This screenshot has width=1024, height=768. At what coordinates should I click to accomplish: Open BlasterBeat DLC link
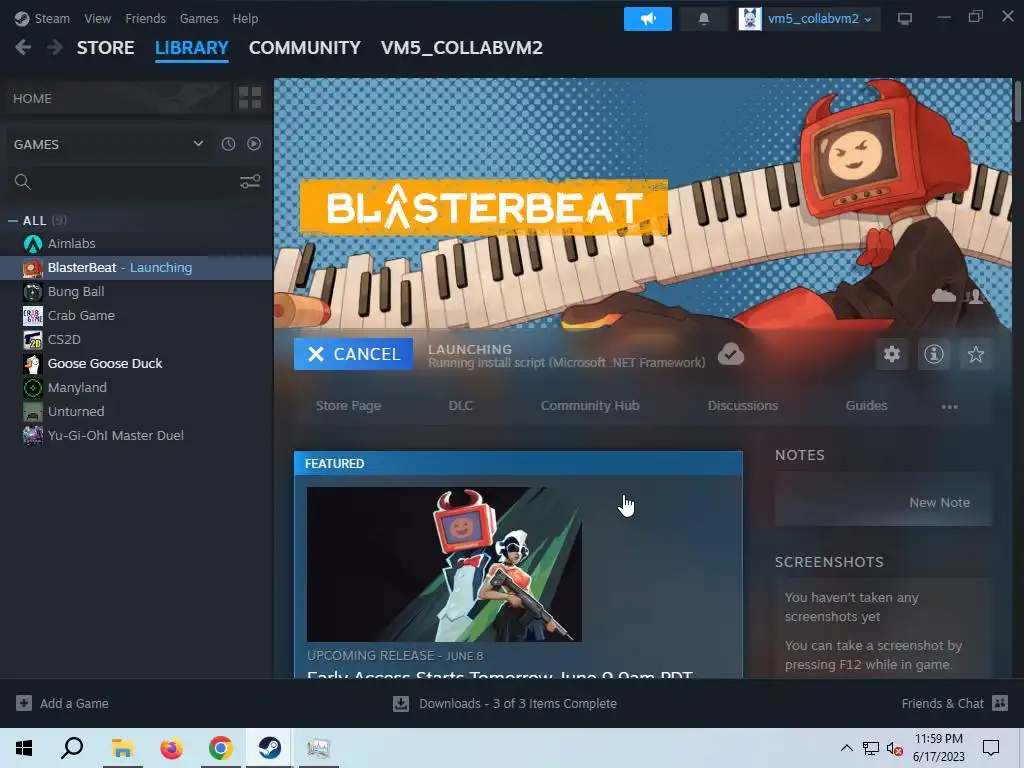point(460,406)
